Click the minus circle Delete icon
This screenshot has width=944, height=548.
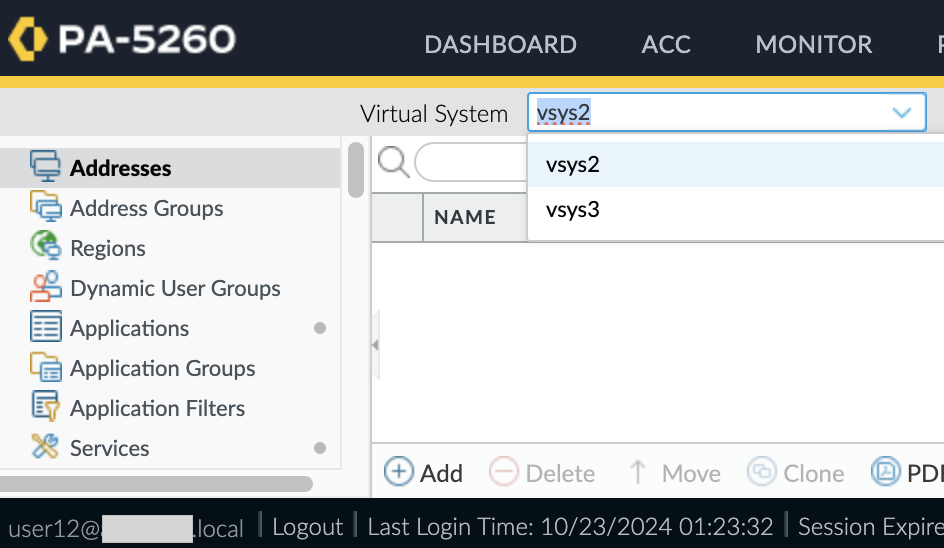(503, 472)
